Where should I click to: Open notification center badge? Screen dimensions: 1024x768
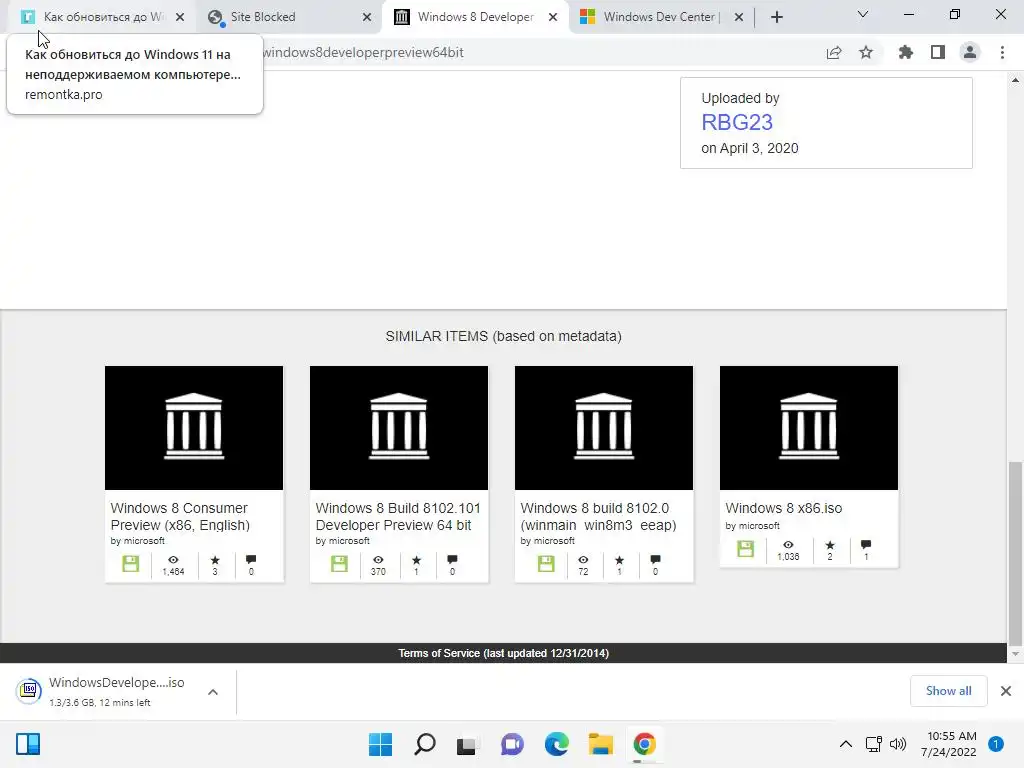tap(996, 744)
